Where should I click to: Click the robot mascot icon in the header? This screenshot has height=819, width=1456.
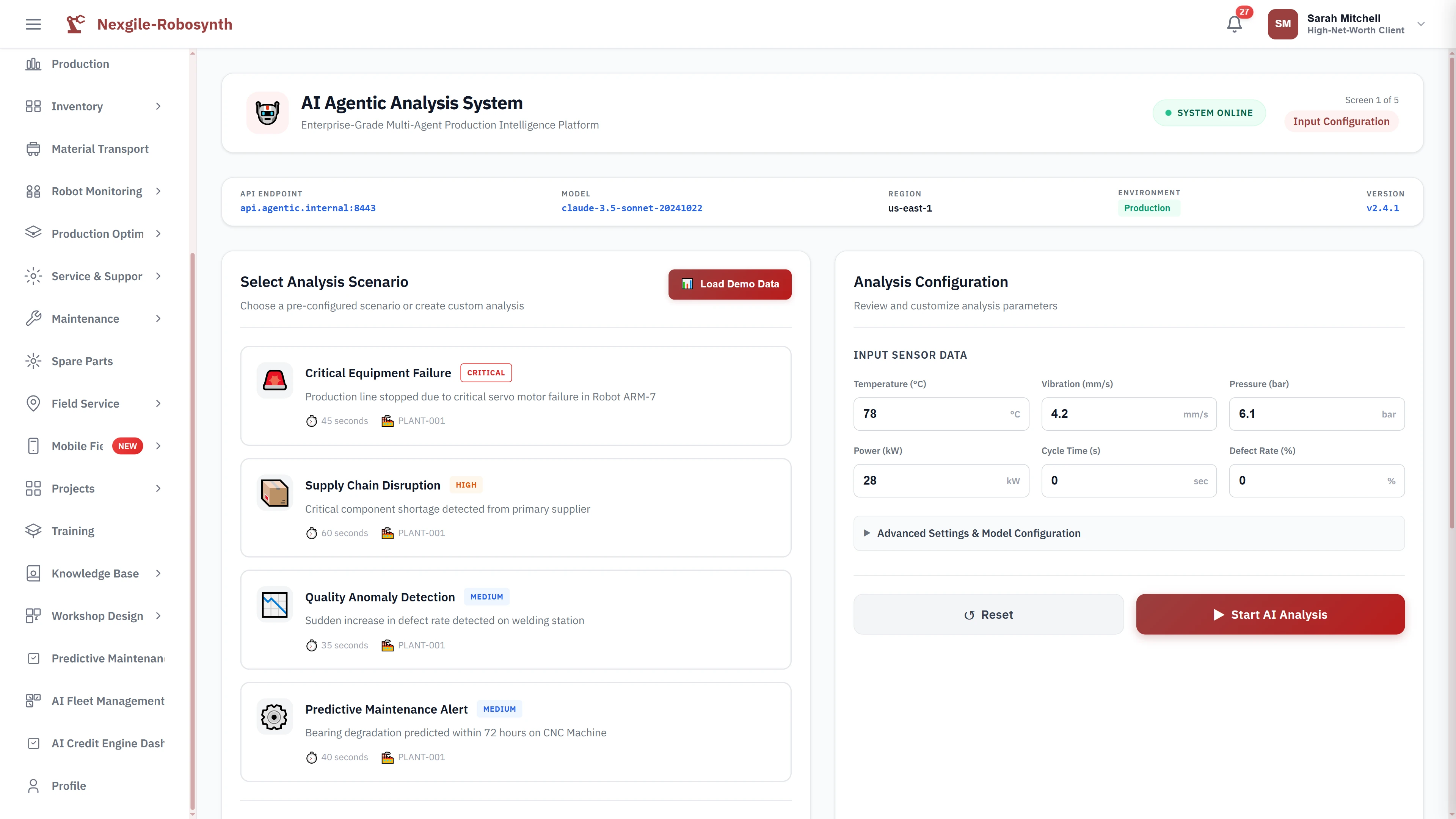pyautogui.click(x=267, y=113)
